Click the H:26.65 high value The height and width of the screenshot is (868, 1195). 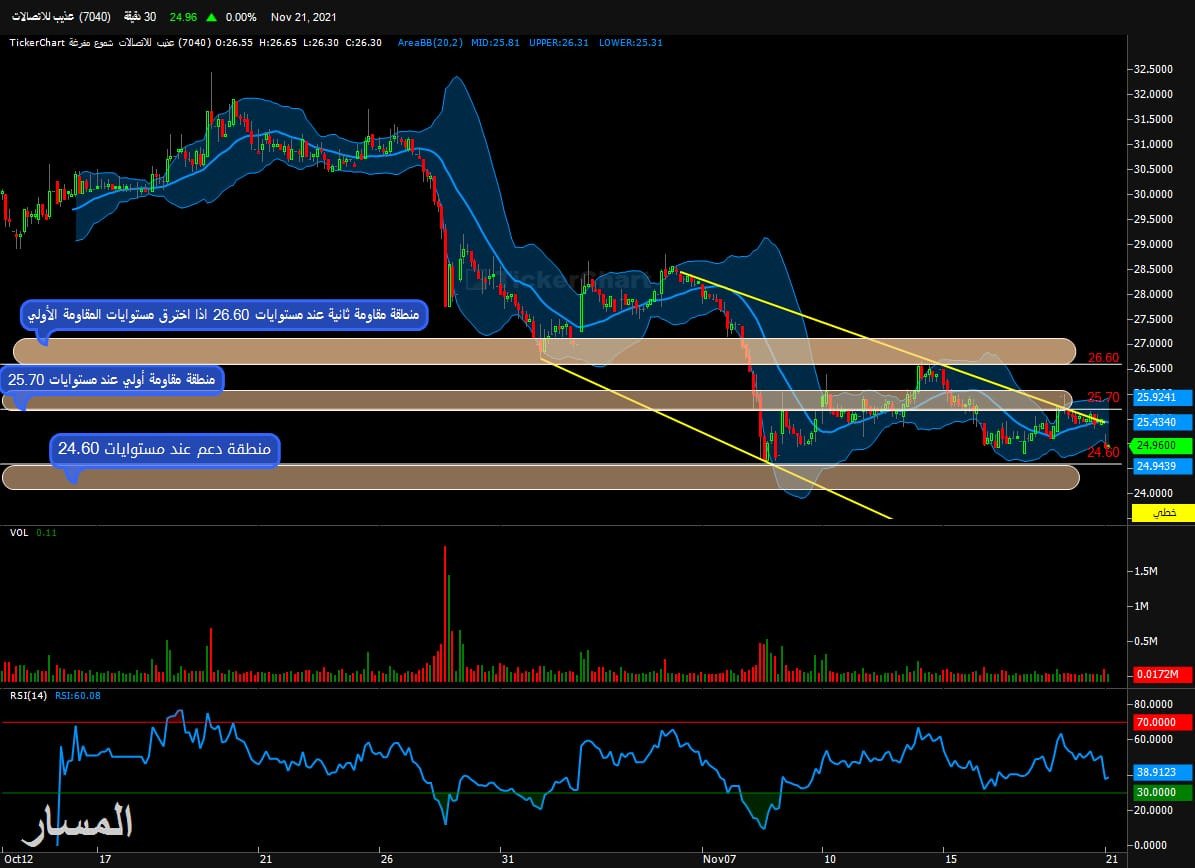pos(278,43)
